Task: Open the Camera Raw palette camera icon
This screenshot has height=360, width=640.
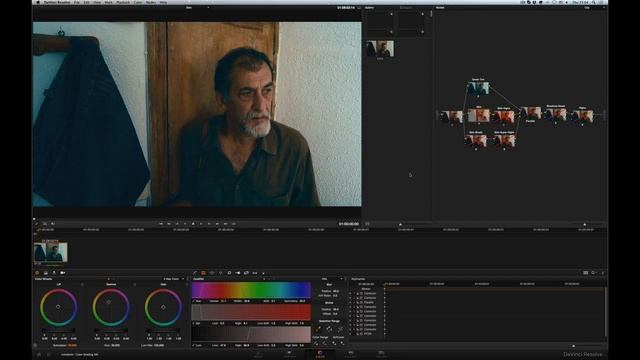Action: 62,273
